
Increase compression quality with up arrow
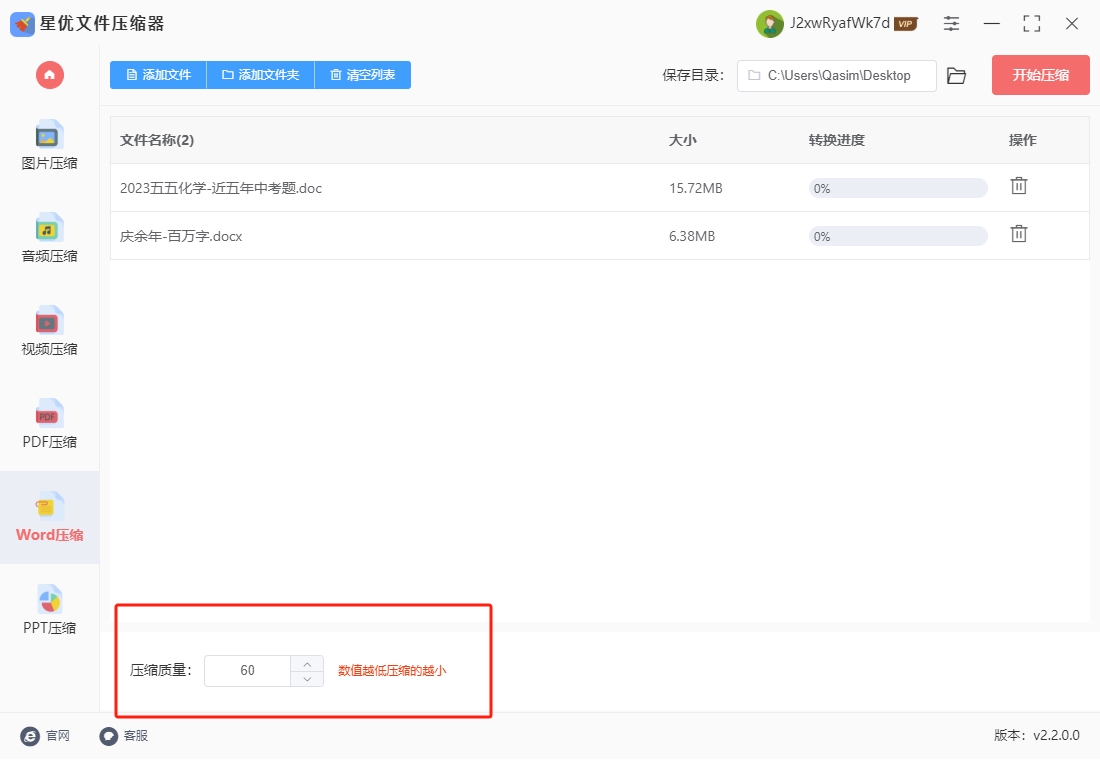pos(307,664)
